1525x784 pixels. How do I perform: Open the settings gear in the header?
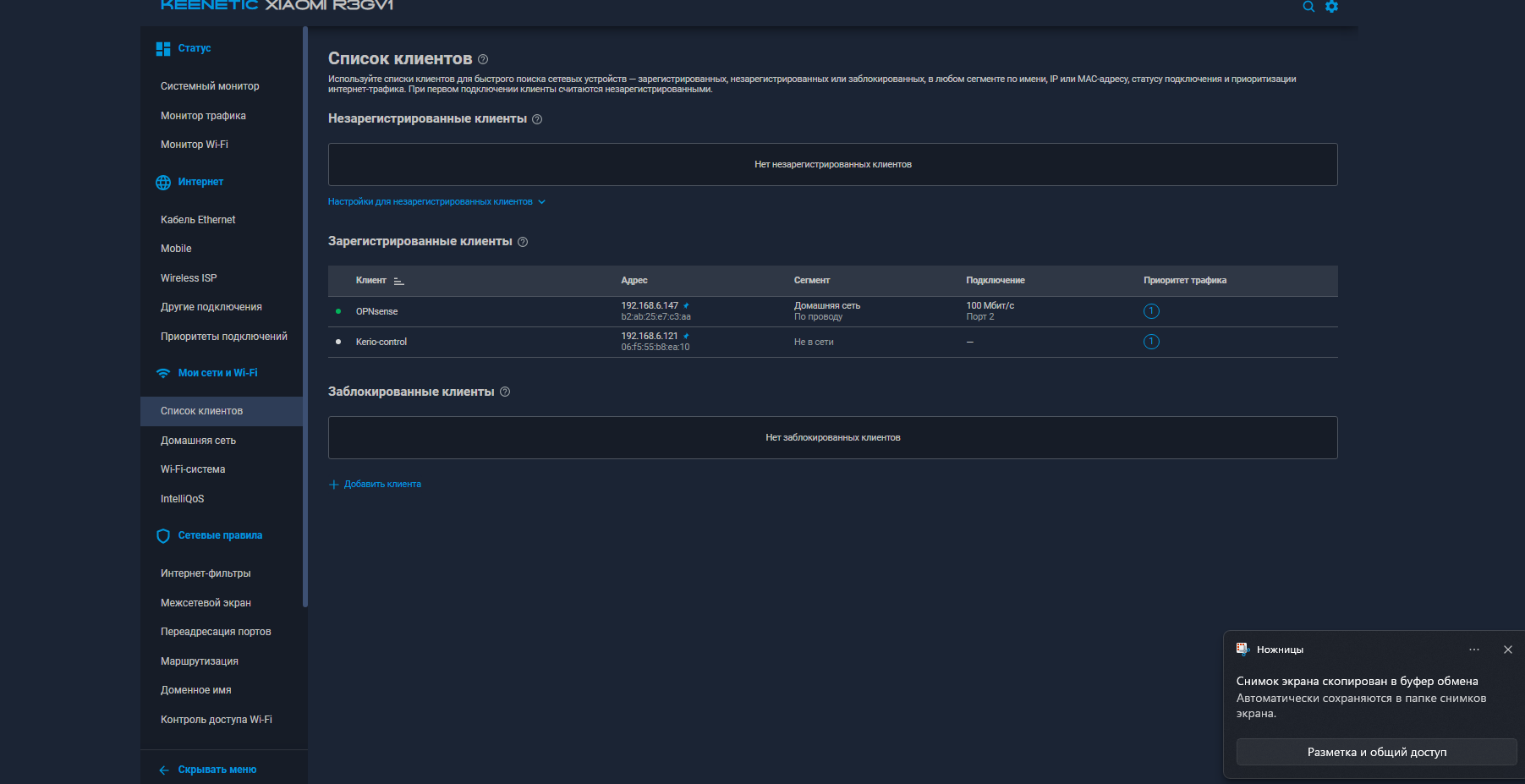click(x=1331, y=7)
